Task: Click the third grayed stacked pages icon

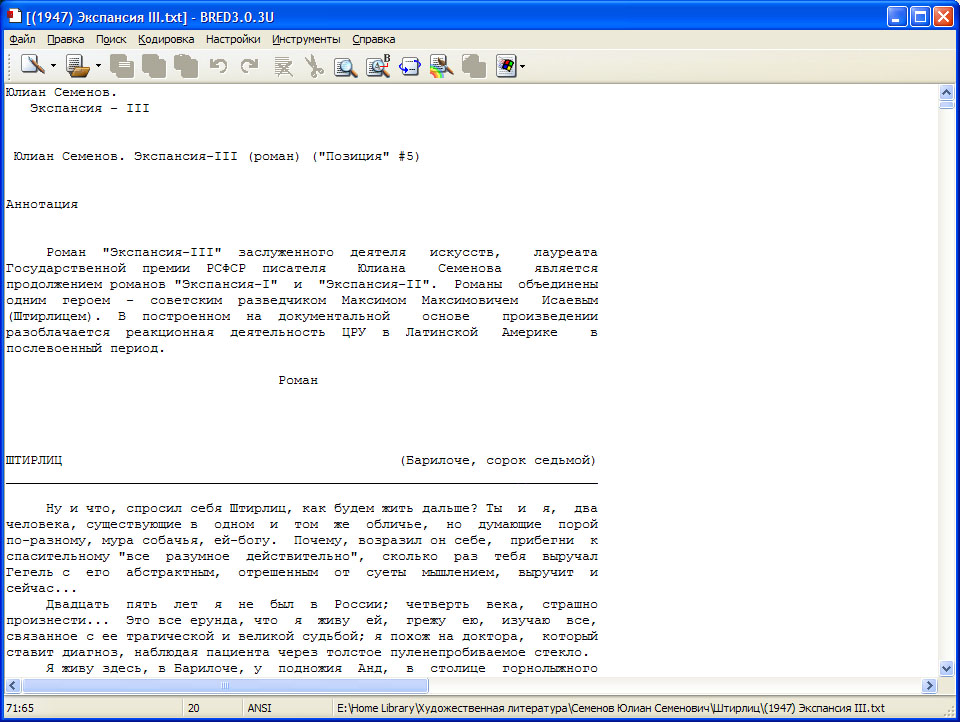Action: coord(186,66)
